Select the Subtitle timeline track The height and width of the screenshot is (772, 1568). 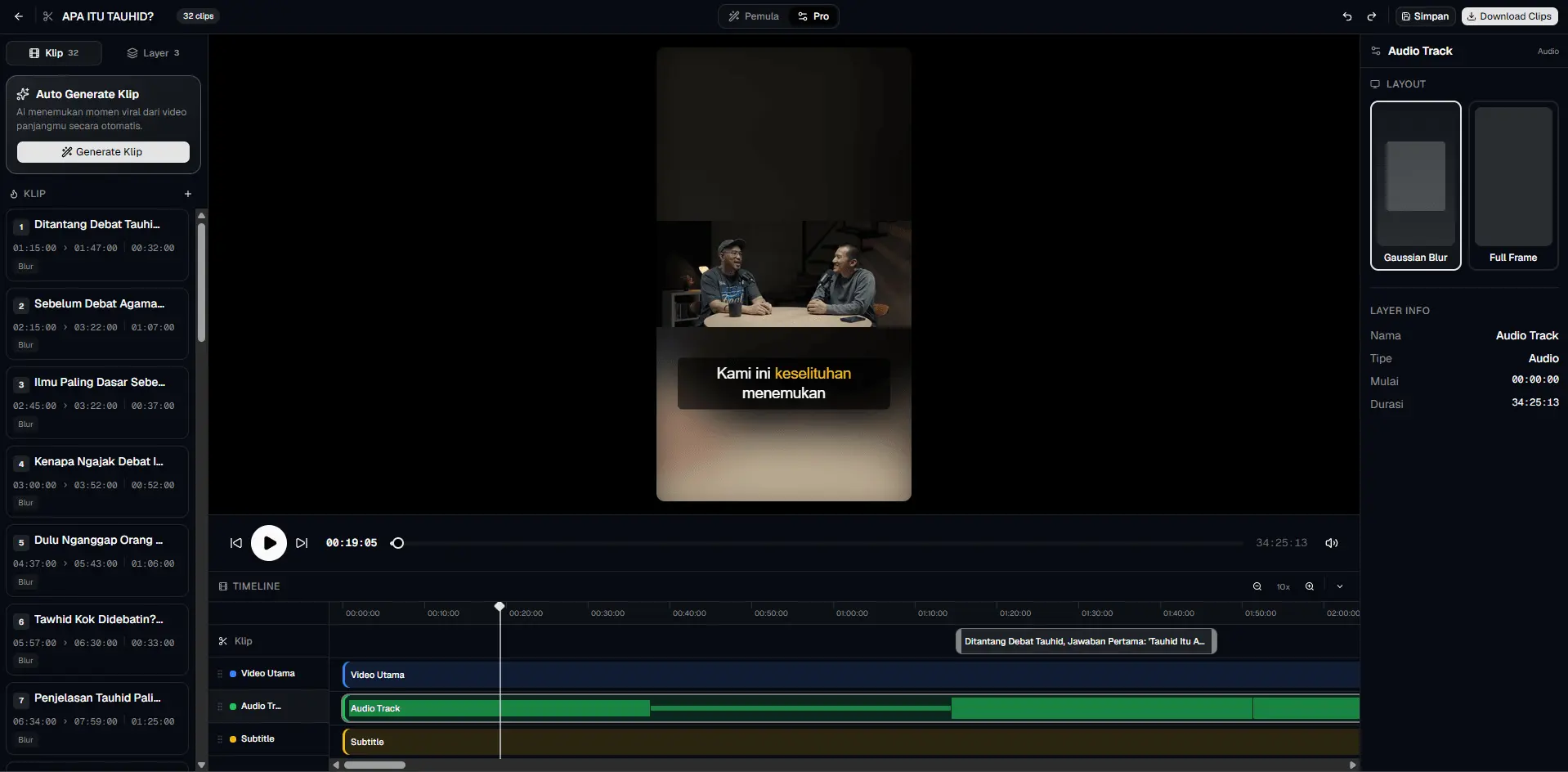point(850,742)
